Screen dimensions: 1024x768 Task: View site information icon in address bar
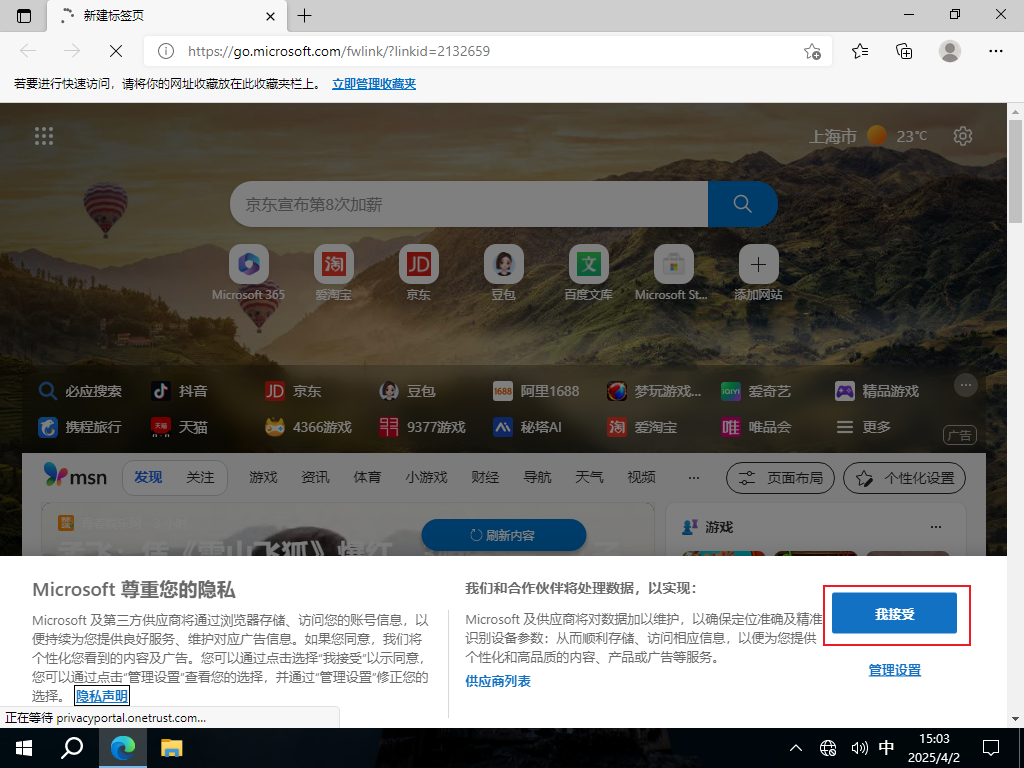[x=166, y=51]
